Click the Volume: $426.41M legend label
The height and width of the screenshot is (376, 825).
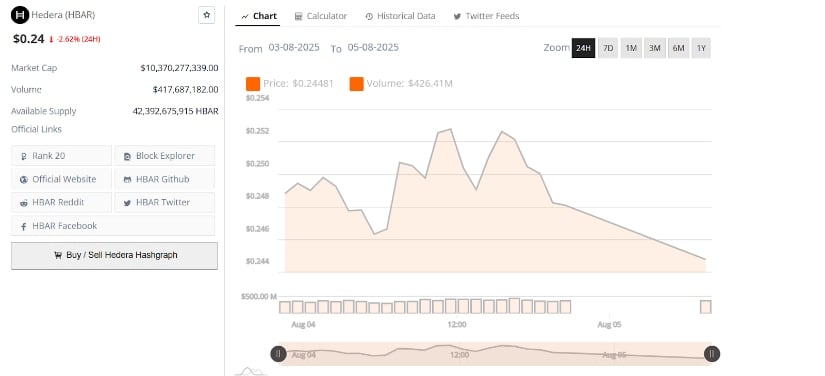click(x=409, y=84)
